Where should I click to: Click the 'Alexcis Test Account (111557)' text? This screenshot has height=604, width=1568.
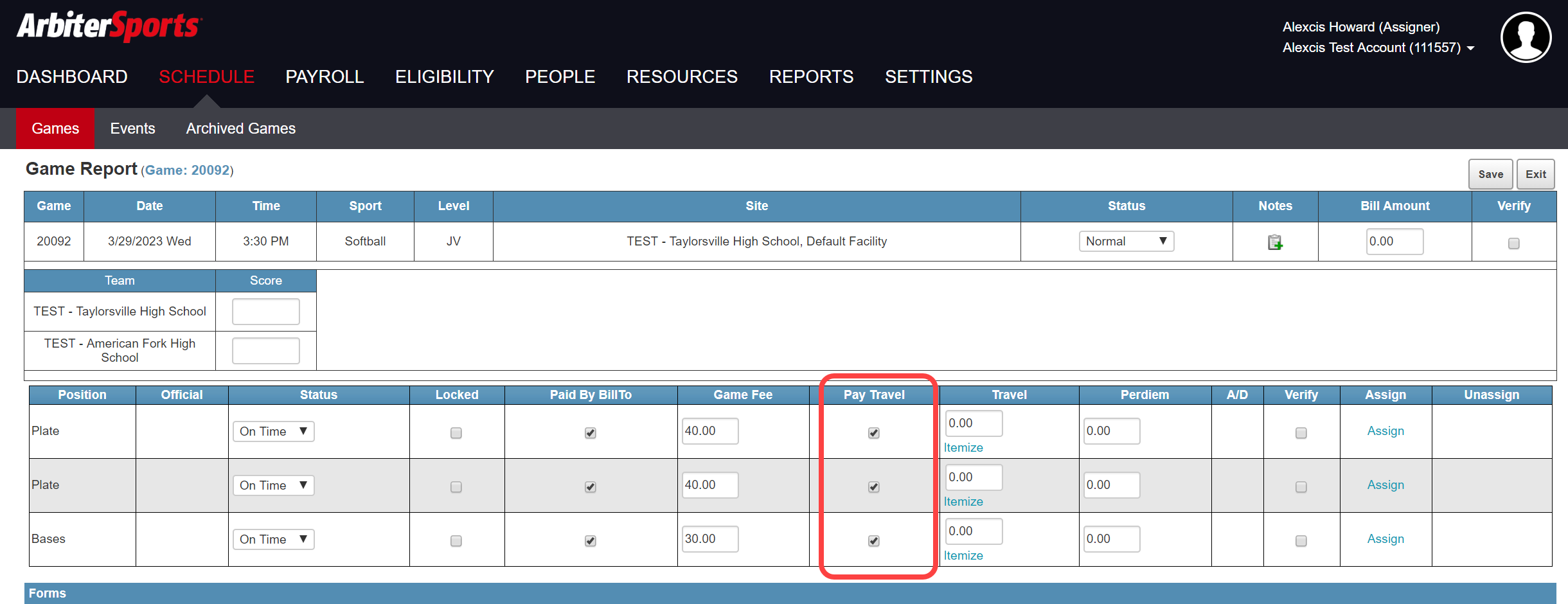pos(1371,48)
